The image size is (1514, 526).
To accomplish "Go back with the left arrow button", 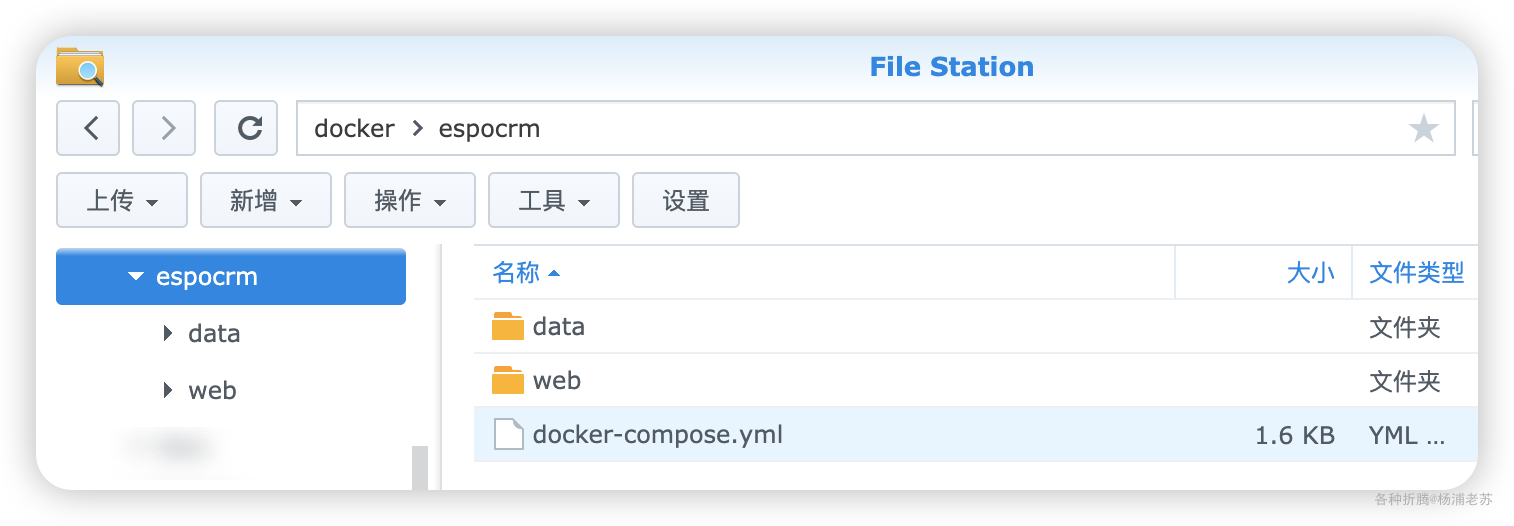I will 88,128.
